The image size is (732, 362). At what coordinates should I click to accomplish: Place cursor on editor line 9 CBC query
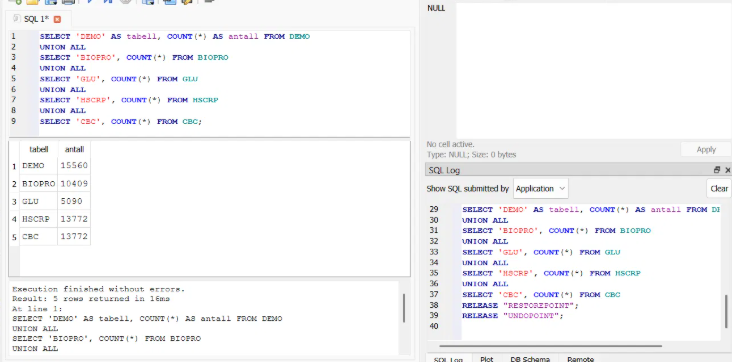[120, 121]
